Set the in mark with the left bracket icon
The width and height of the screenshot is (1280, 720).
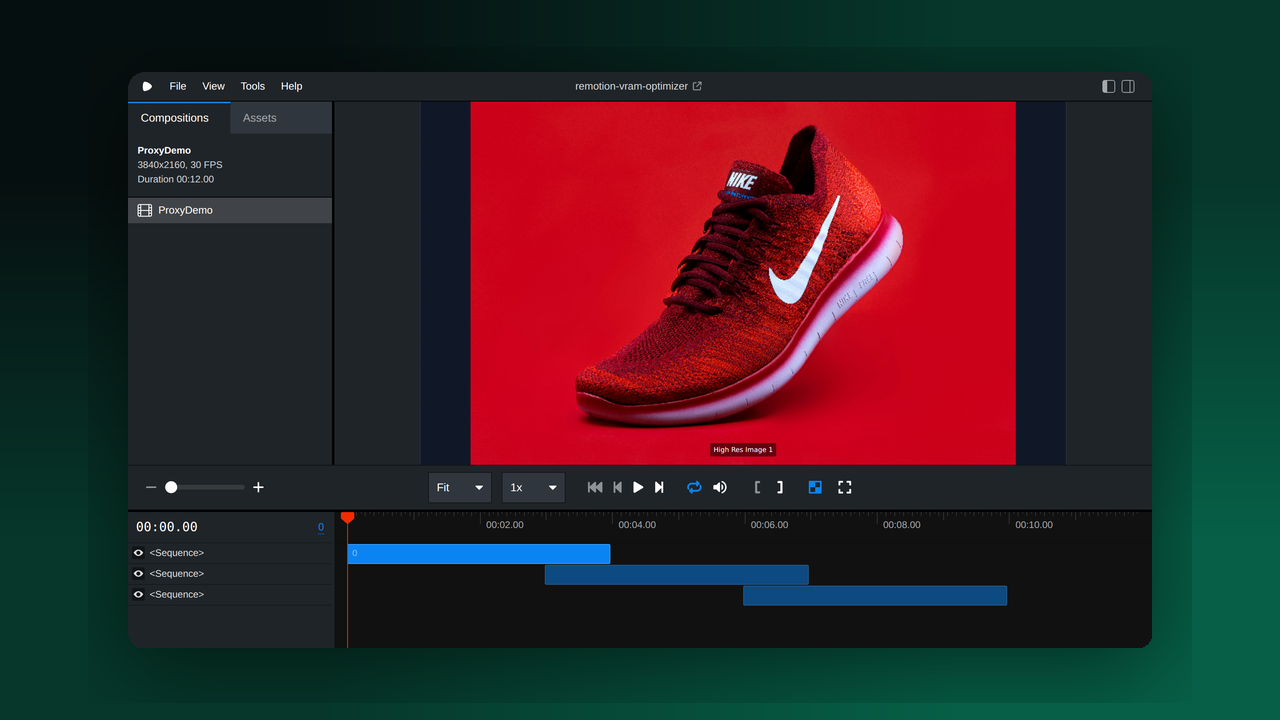tap(757, 487)
